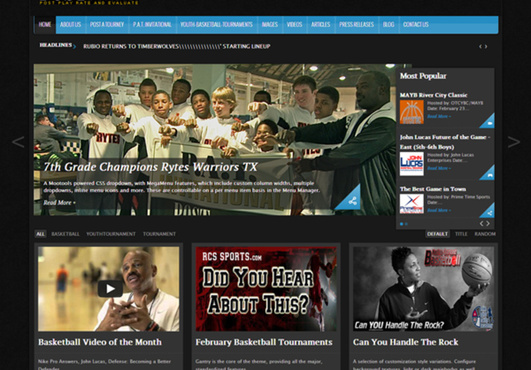Click the Headlines label in ticker

[x=56, y=45]
